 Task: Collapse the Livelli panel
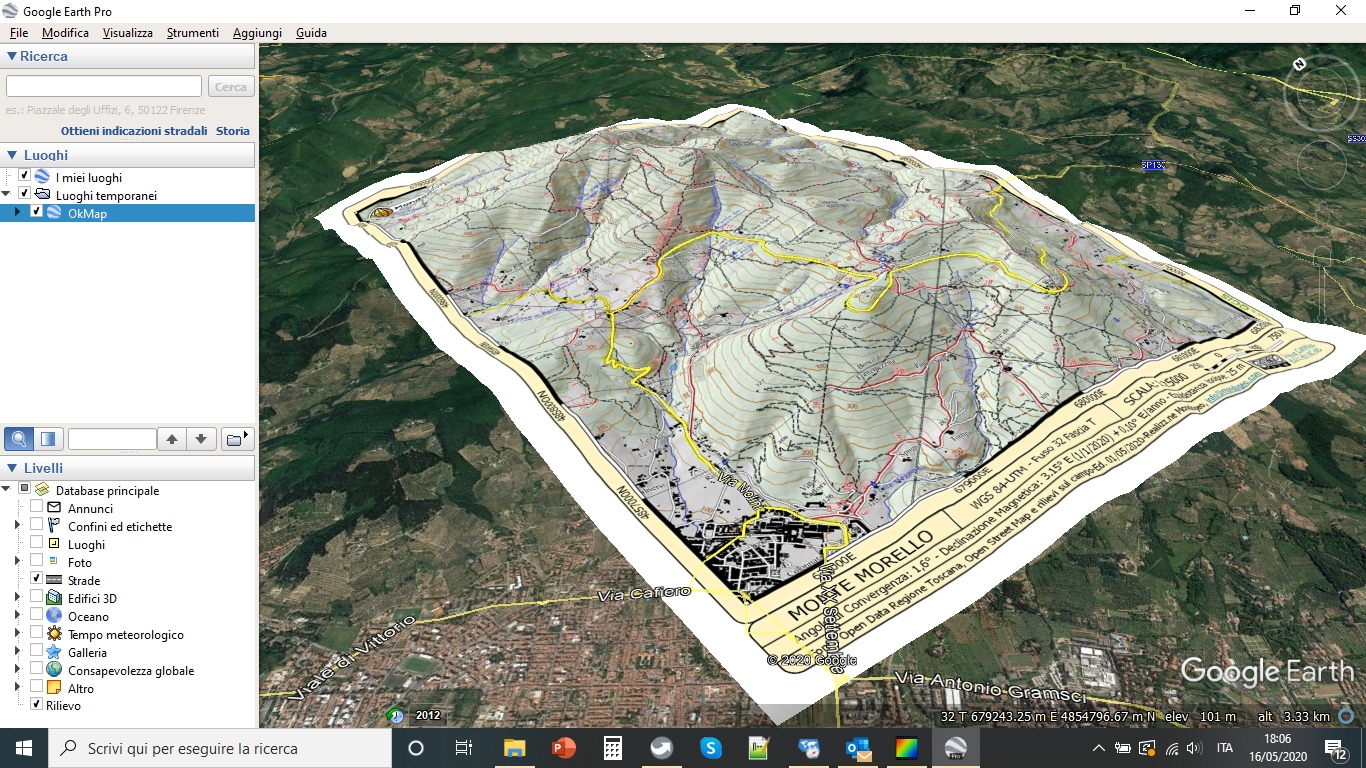pos(11,468)
